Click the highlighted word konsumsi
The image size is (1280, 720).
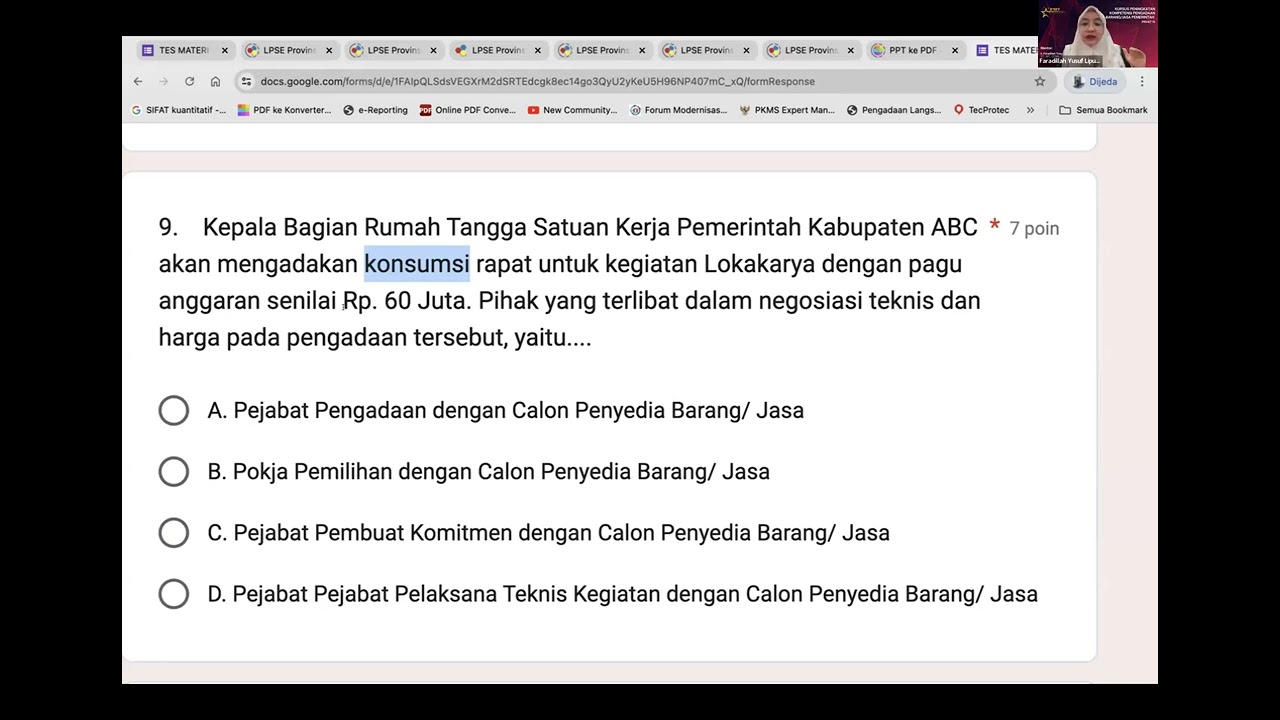coord(417,264)
